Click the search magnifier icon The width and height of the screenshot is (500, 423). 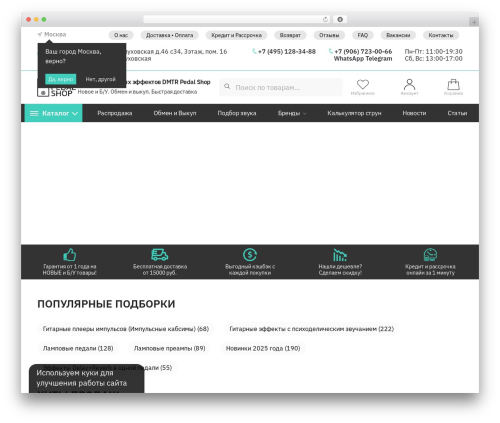tap(227, 86)
